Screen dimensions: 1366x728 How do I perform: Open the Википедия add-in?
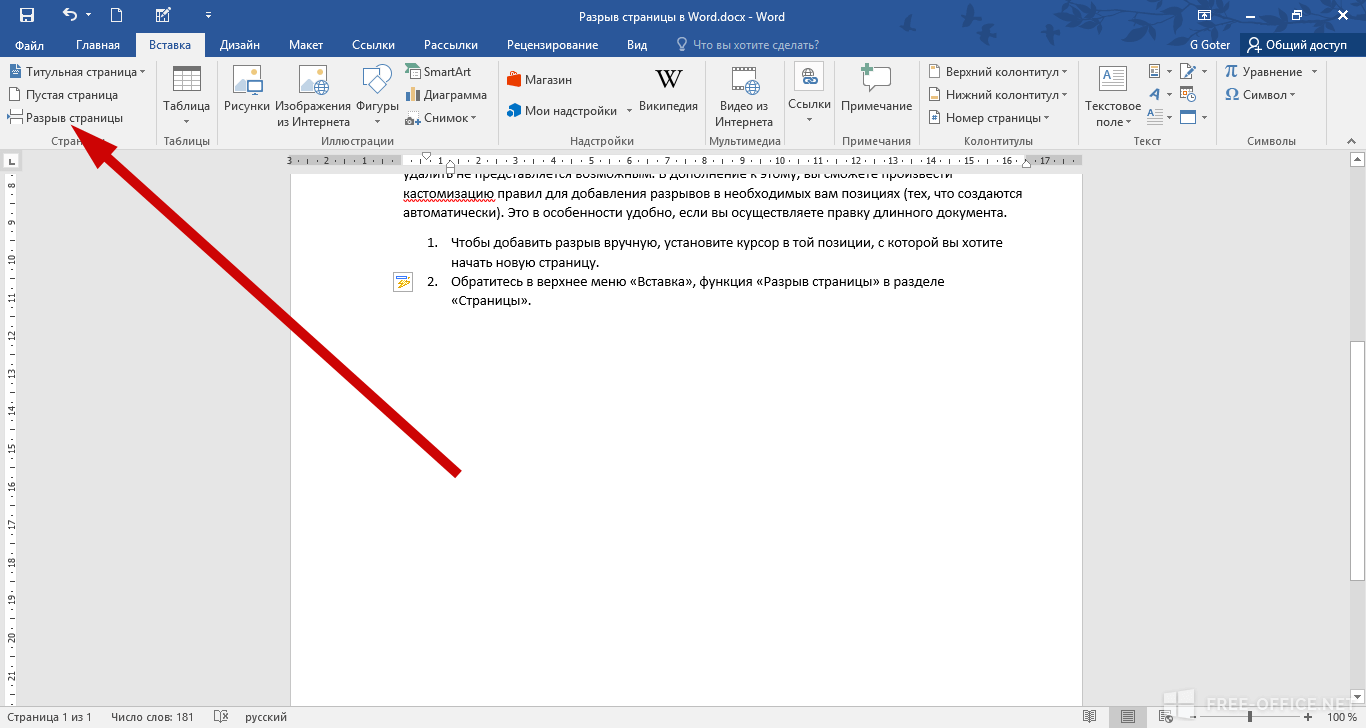(x=668, y=89)
